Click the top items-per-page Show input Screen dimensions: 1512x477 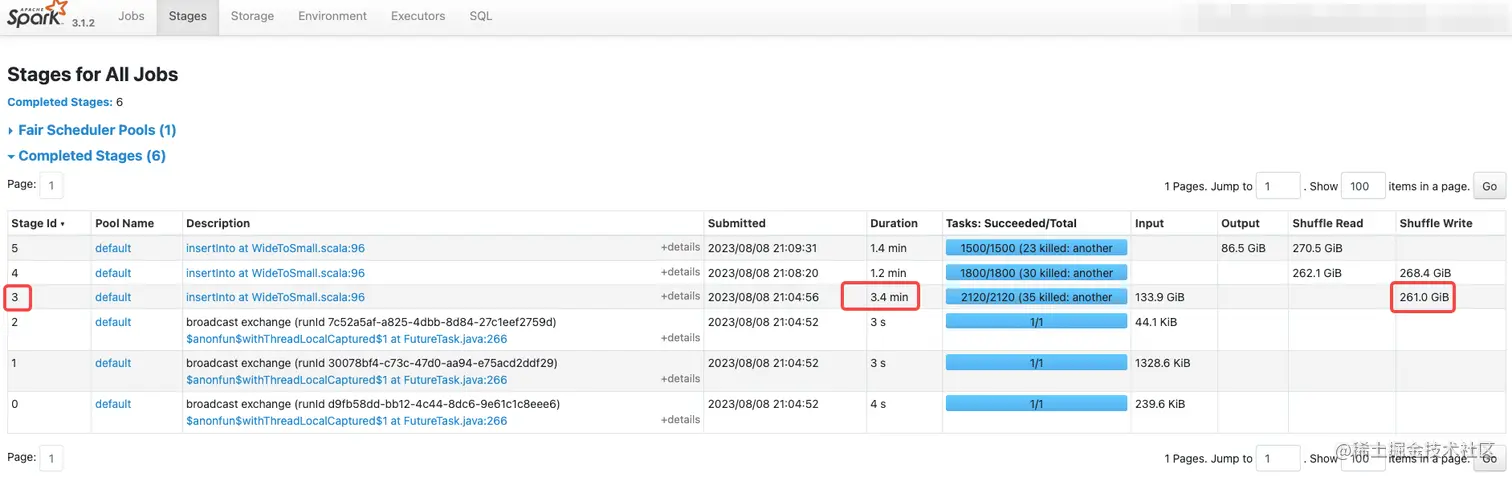pyautogui.click(x=1362, y=186)
